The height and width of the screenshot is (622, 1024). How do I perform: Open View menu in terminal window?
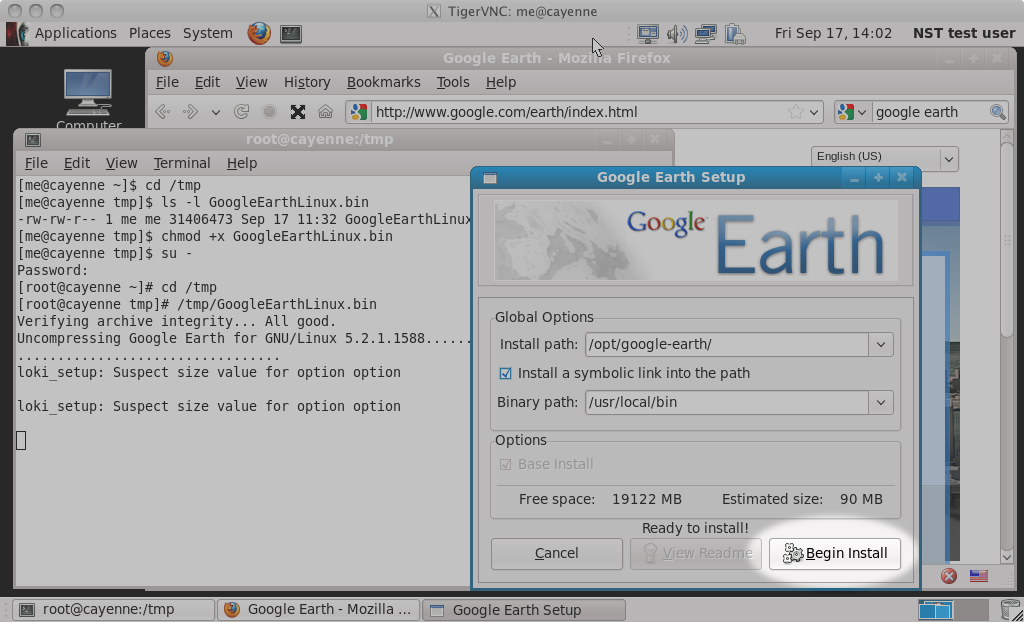[x=121, y=163]
